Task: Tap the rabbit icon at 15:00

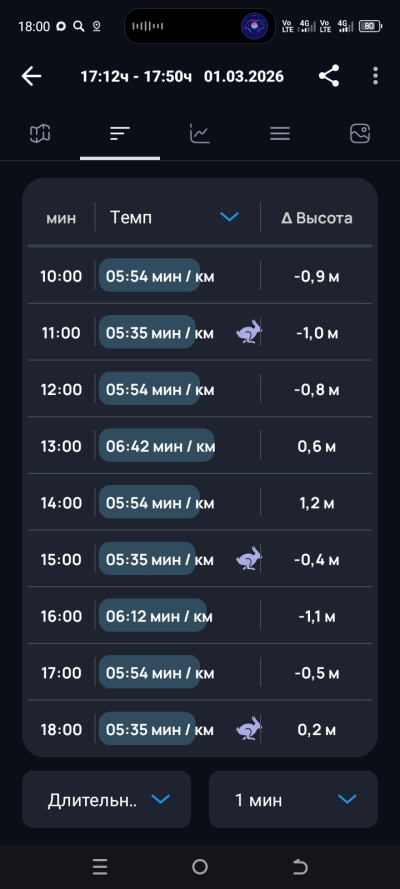Action: (249, 558)
